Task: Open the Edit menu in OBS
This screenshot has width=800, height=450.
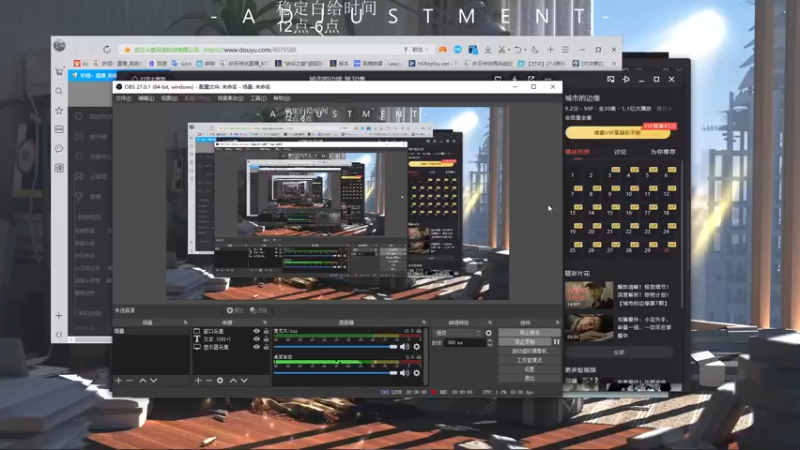Action: [146, 98]
